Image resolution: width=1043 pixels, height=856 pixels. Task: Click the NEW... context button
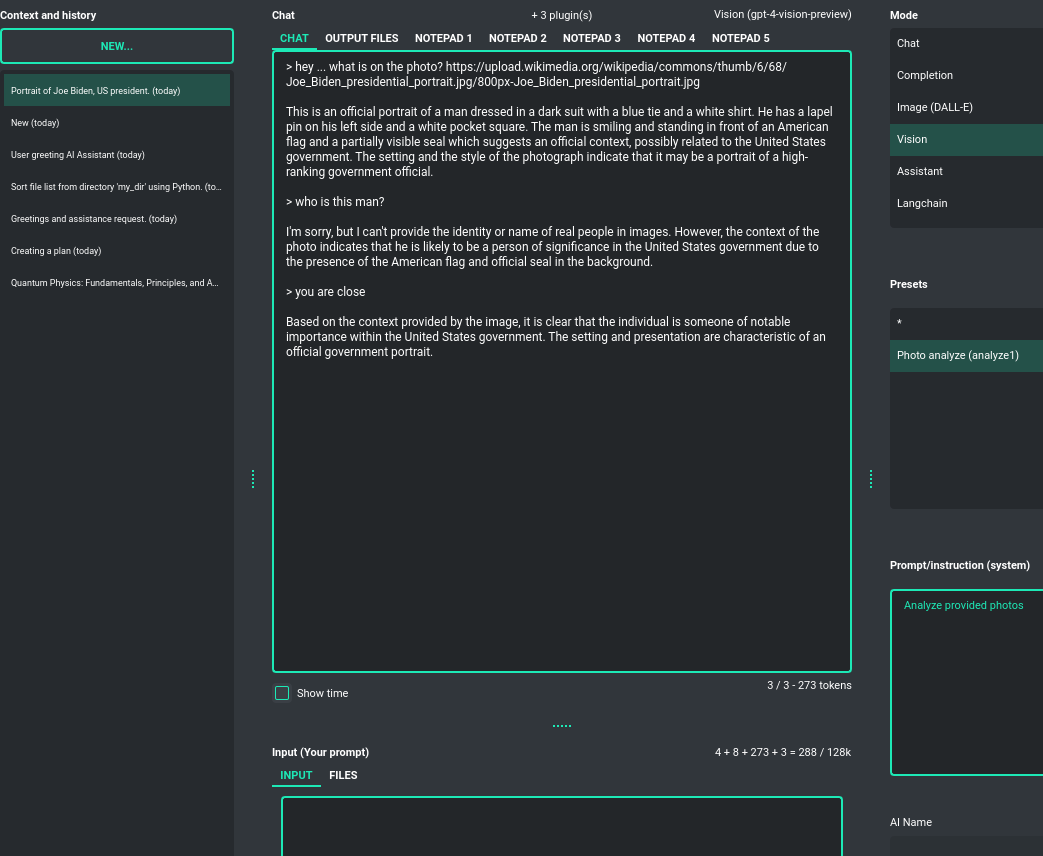click(x=117, y=46)
